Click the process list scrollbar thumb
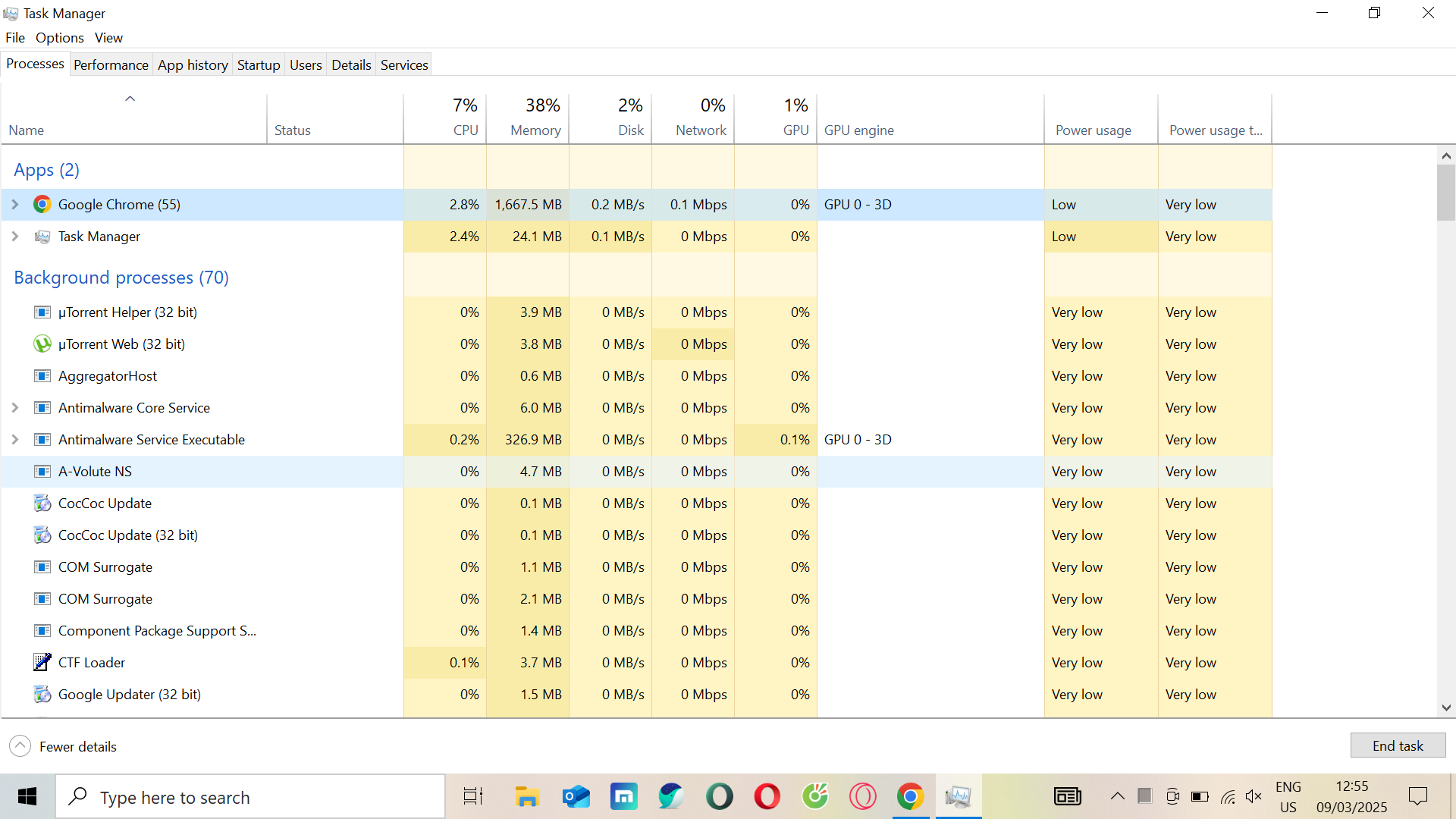 tap(1445, 193)
